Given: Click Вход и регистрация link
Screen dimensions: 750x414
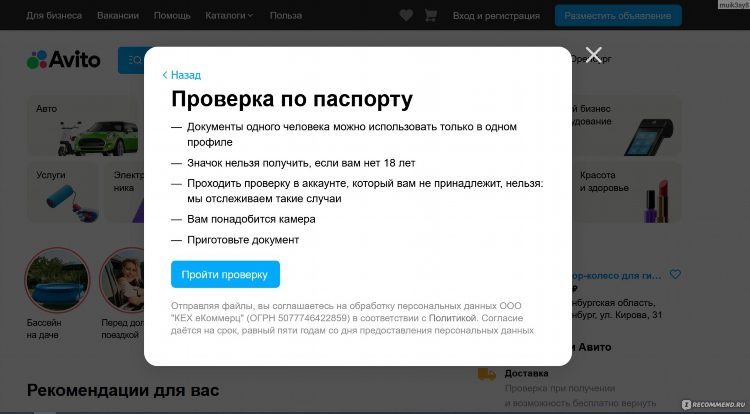Looking at the screenshot, I should (x=496, y=16).
